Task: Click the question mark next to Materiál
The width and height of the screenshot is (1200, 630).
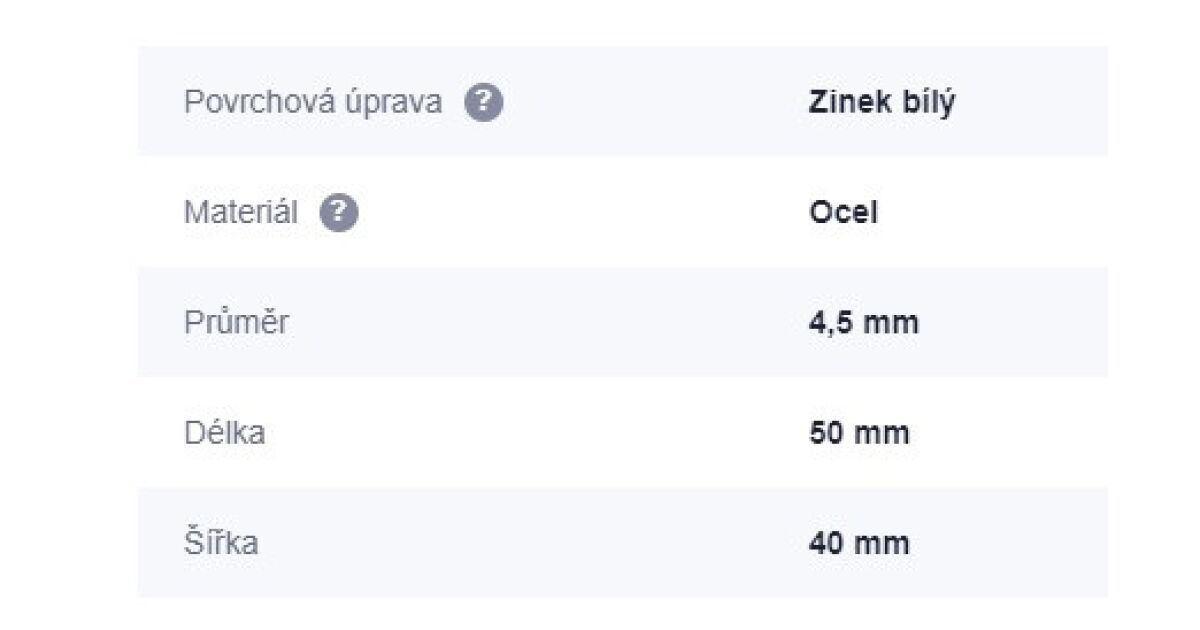Action: pos(339,213)
